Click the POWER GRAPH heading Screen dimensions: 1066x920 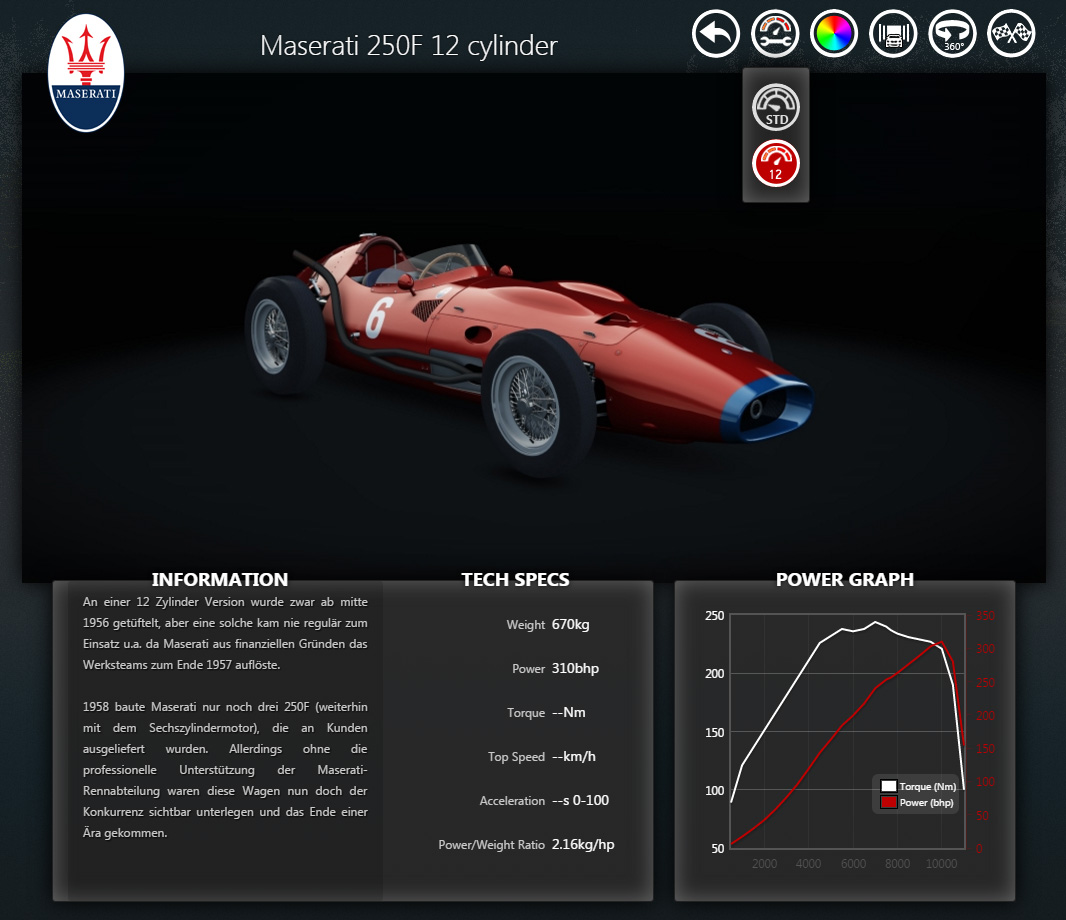click(x=845, y=579)
